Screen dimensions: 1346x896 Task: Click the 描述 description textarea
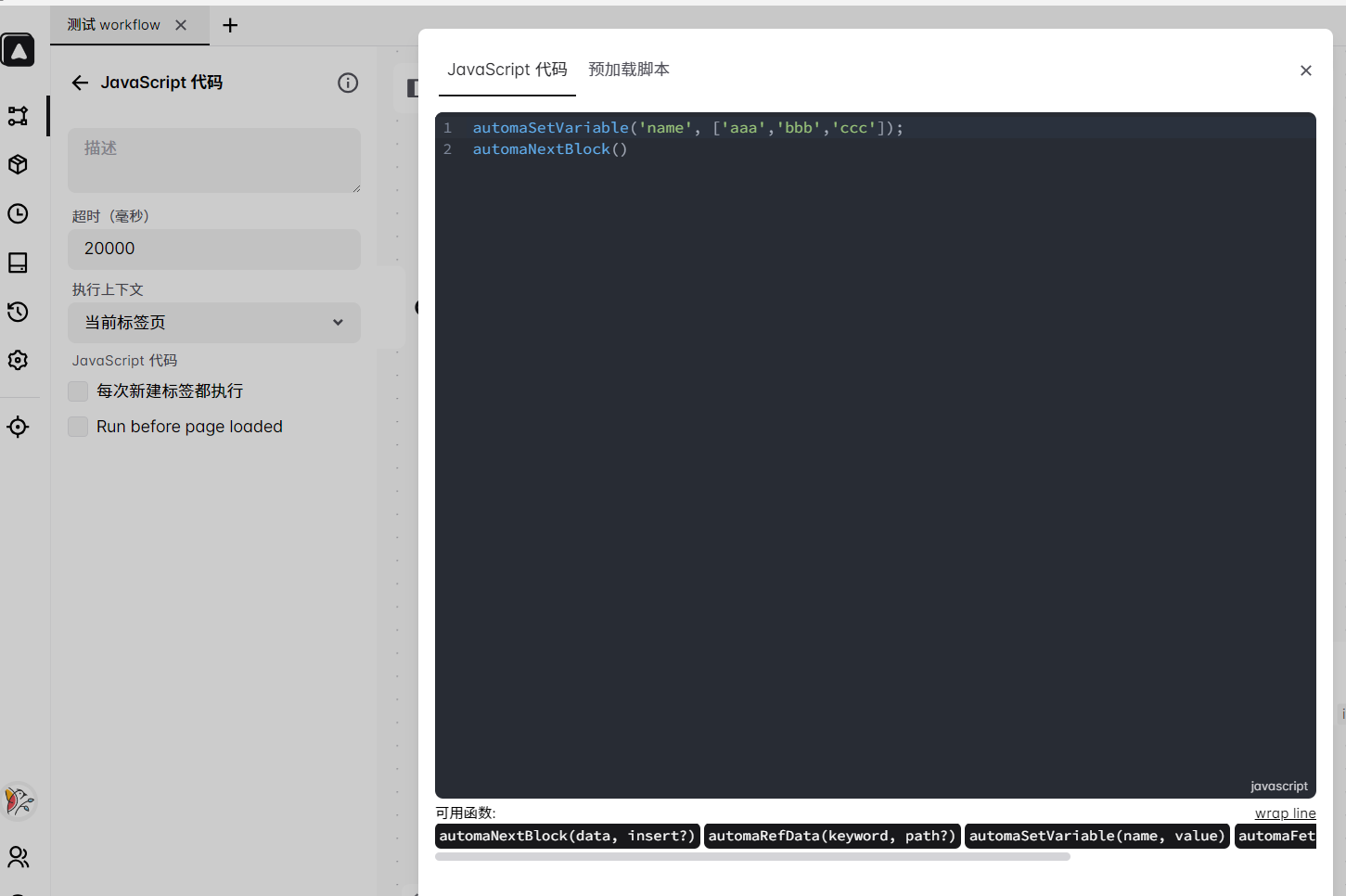pos(214,160)
